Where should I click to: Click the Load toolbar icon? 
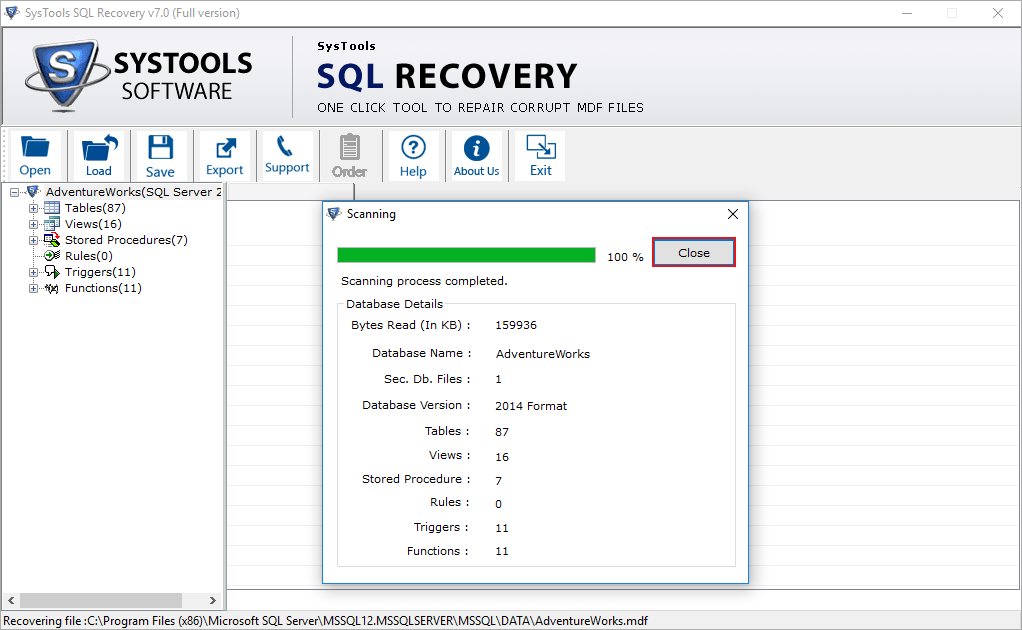click(x=98, y=155)
